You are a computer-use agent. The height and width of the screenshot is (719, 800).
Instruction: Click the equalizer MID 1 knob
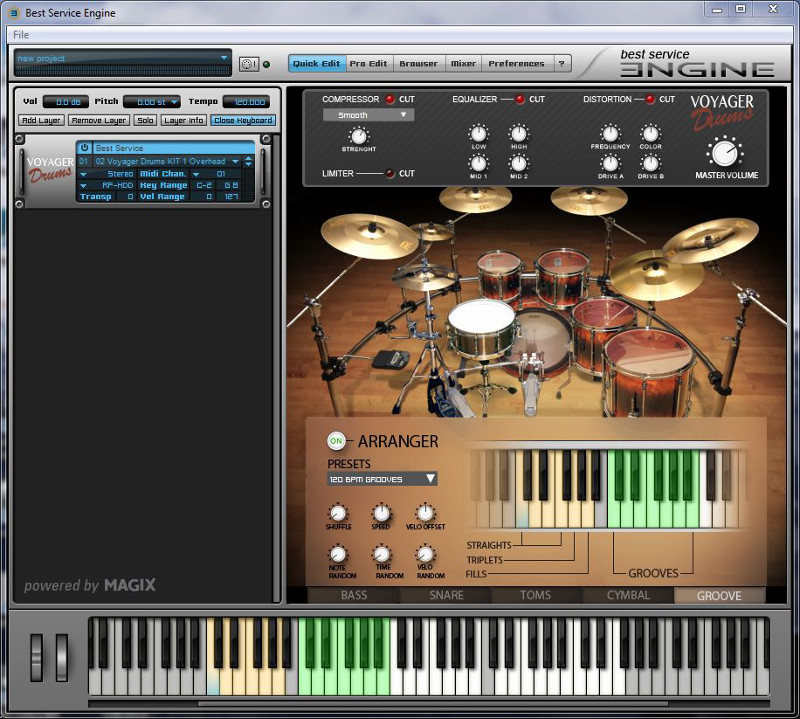(478, 163)
